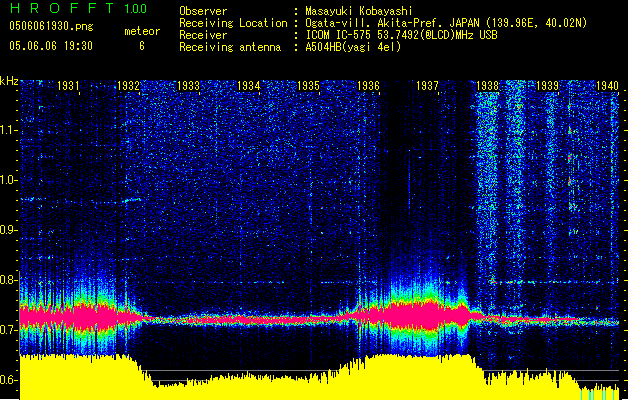Click the meteor count label
629x400 pixels.
click(142, 31)
